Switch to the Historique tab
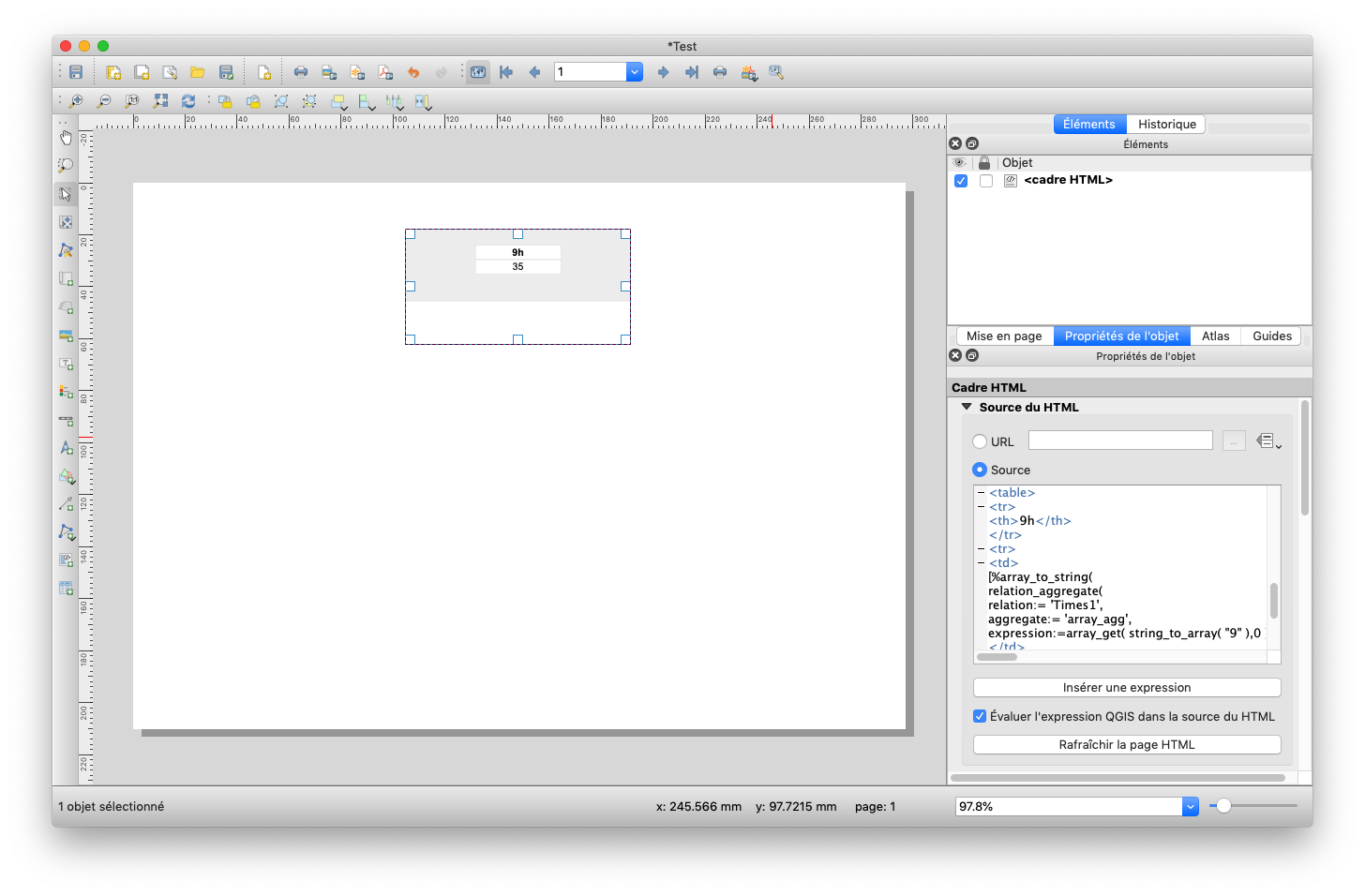The image size is (1365, 896). [x=1167, y=124]
